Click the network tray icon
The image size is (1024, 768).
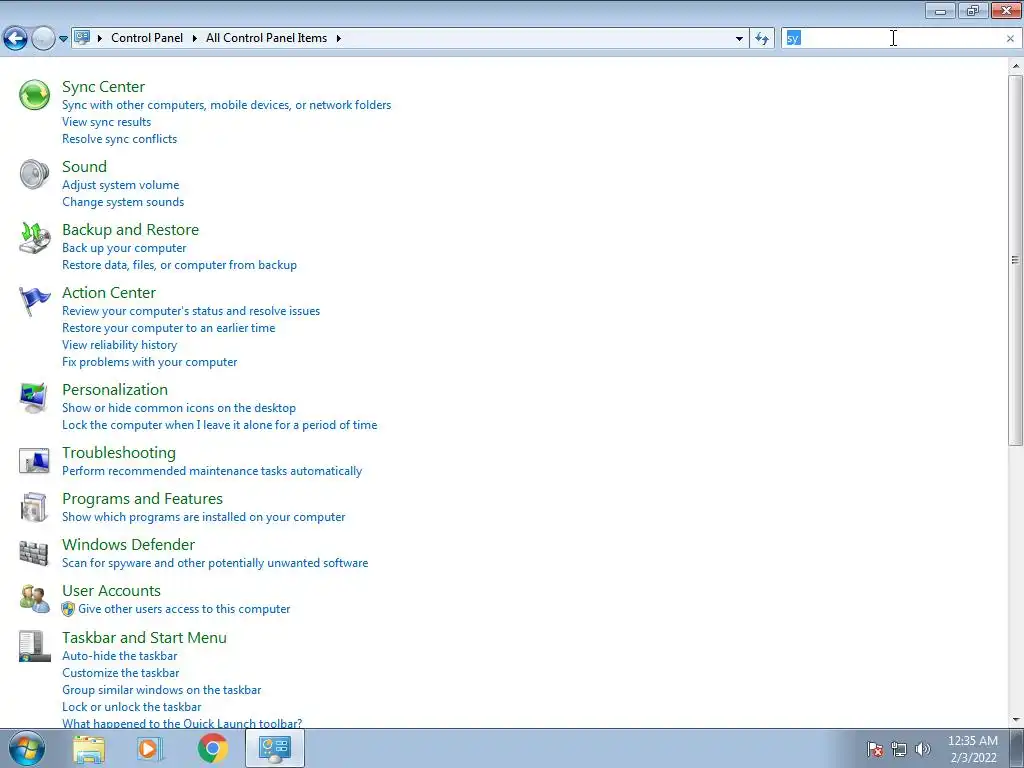click(899, 749)
